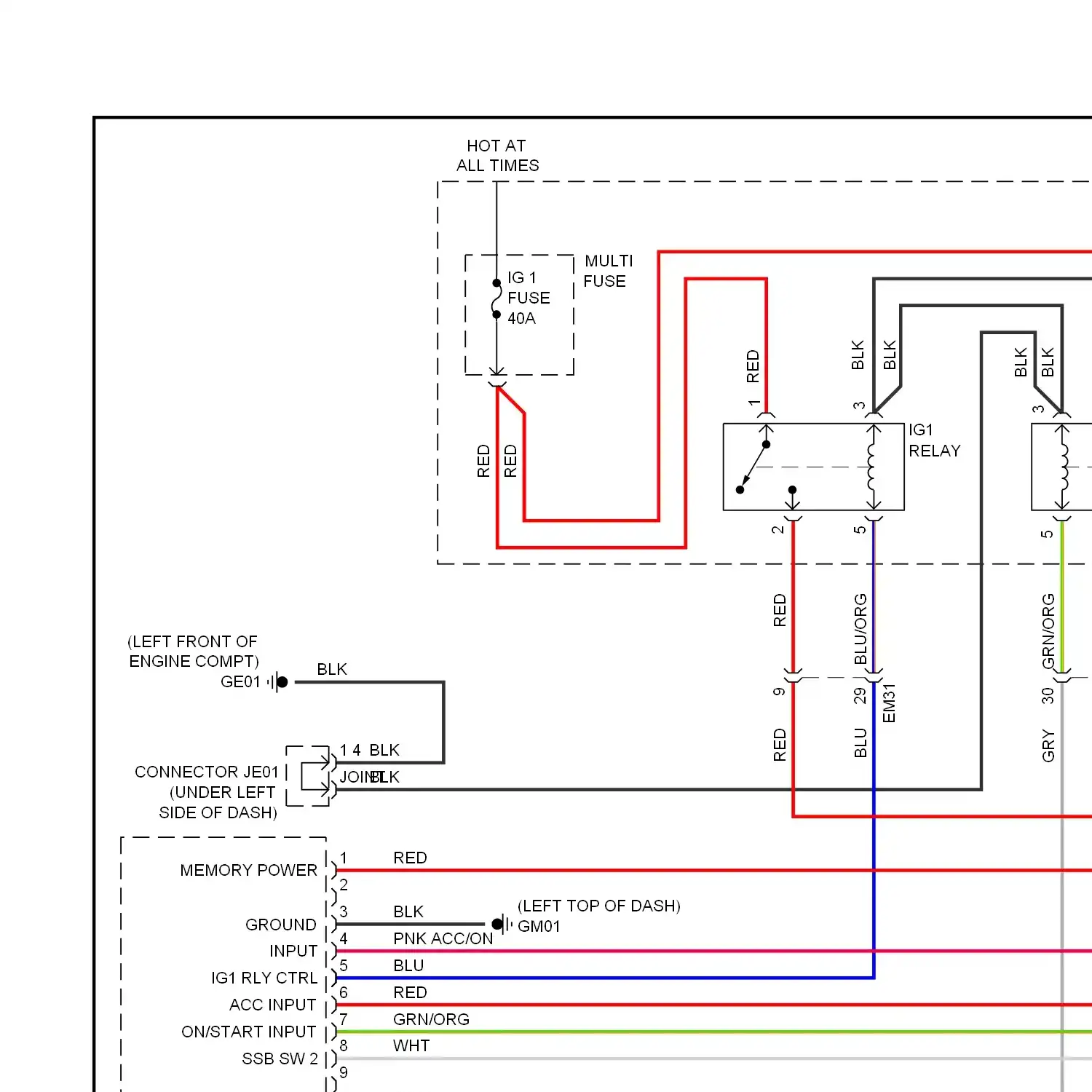Click the horizontal BLU label on pin 5
This screenshot has height=1092, width=1092.
coord(408,965)
